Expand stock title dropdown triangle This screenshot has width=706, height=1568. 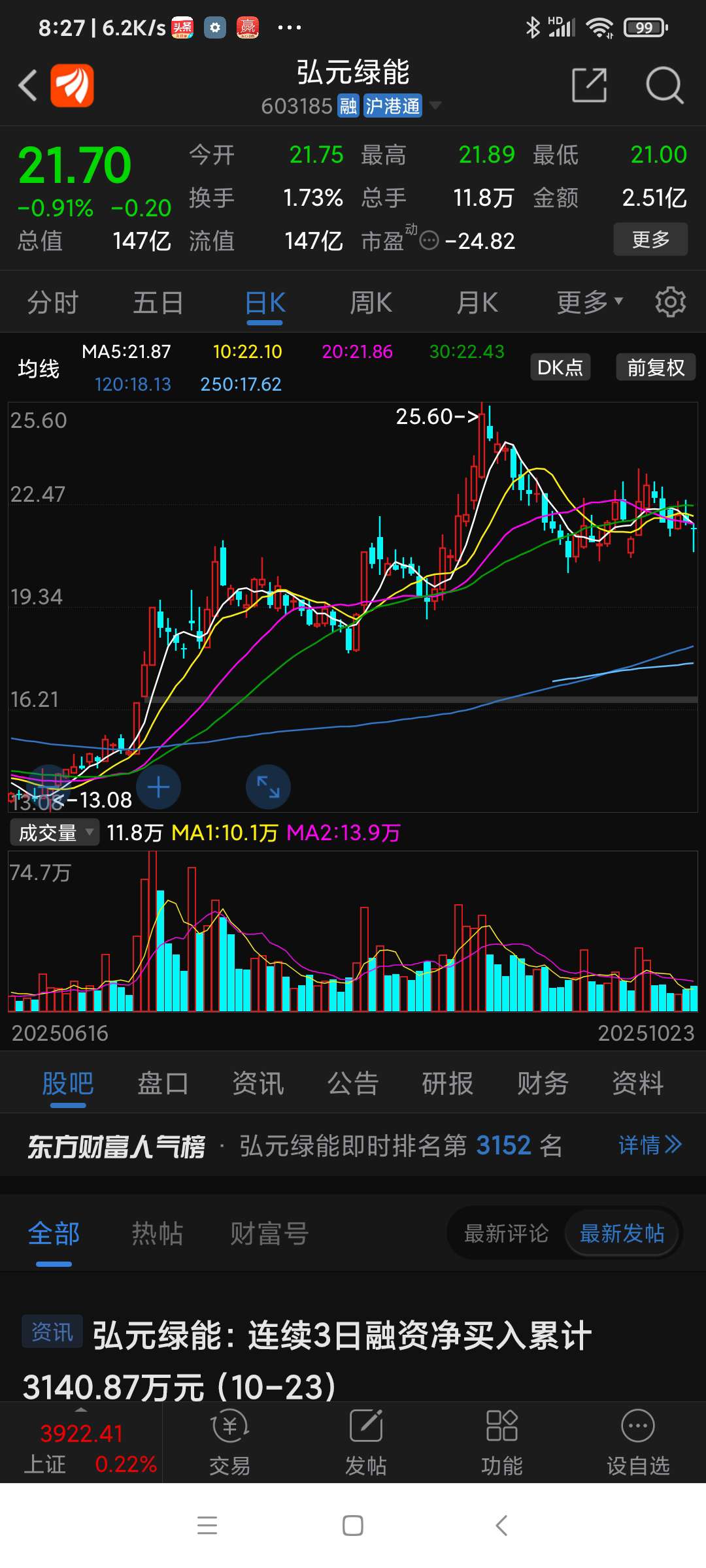435,105
